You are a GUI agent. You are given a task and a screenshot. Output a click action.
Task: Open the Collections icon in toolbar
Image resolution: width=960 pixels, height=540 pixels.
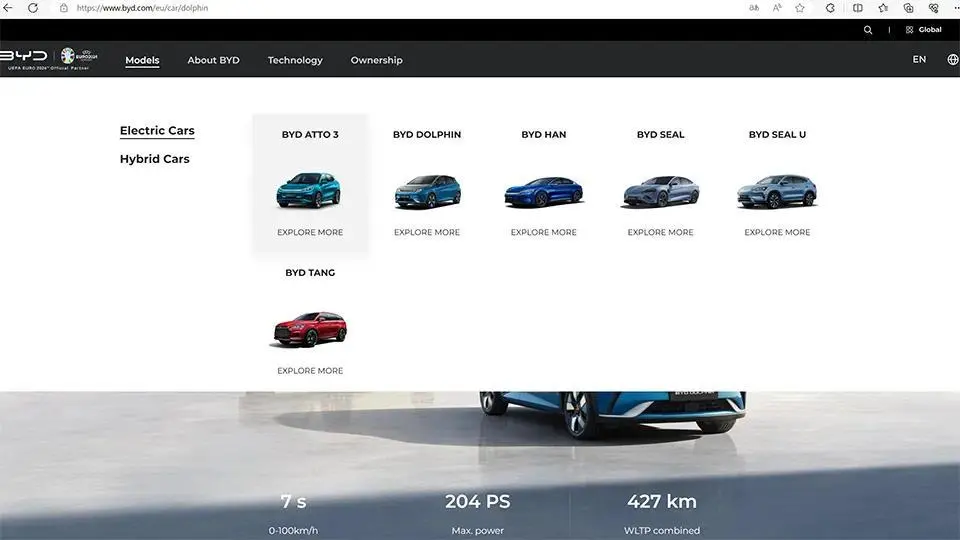click(909, 8)
